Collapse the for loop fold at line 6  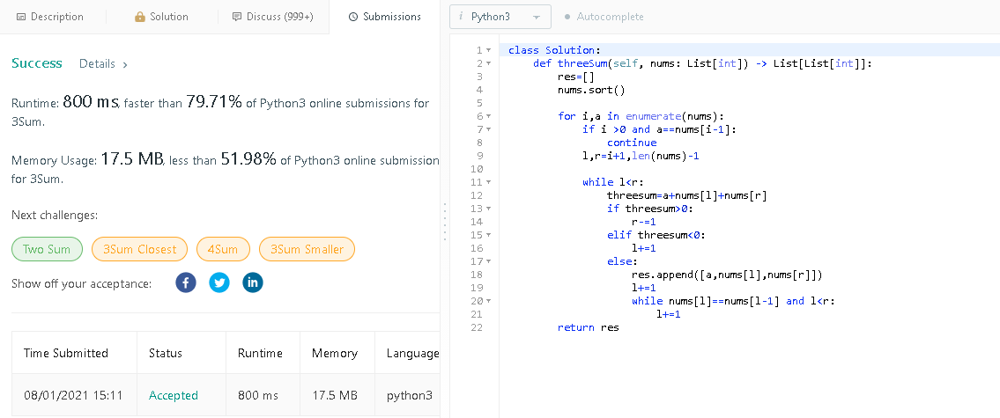point(488,116)
